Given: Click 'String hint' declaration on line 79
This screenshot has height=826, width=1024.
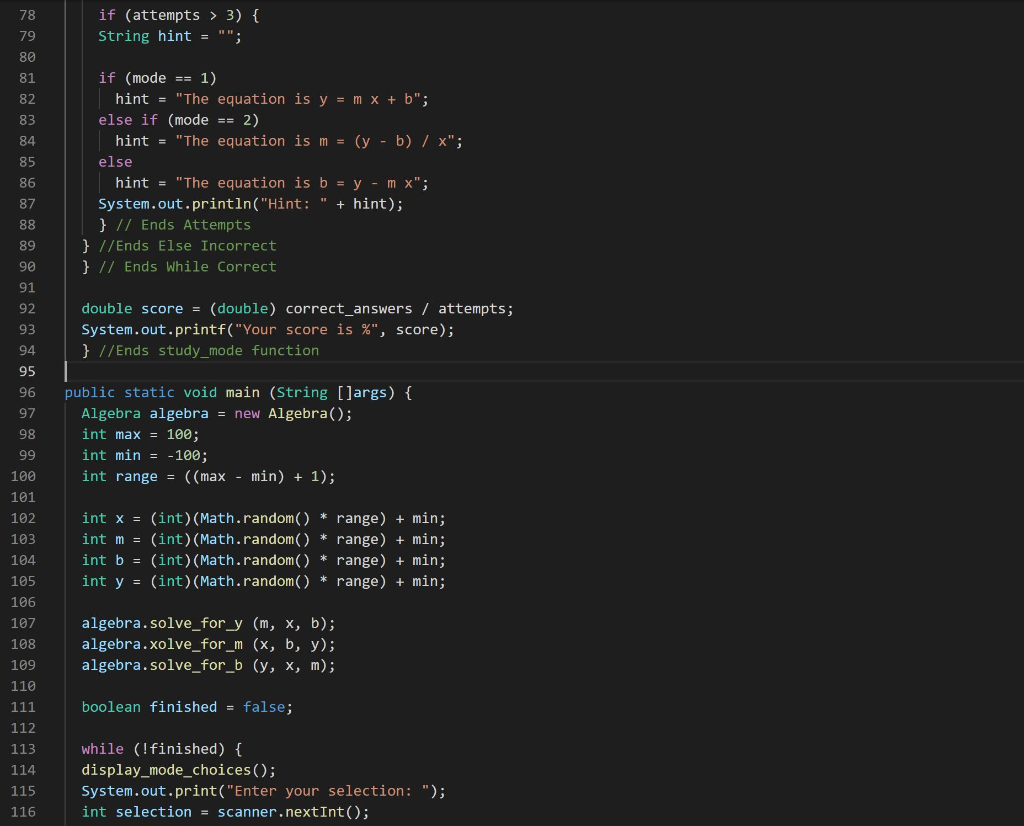Looking at the screenshot, I should (145, 36).
